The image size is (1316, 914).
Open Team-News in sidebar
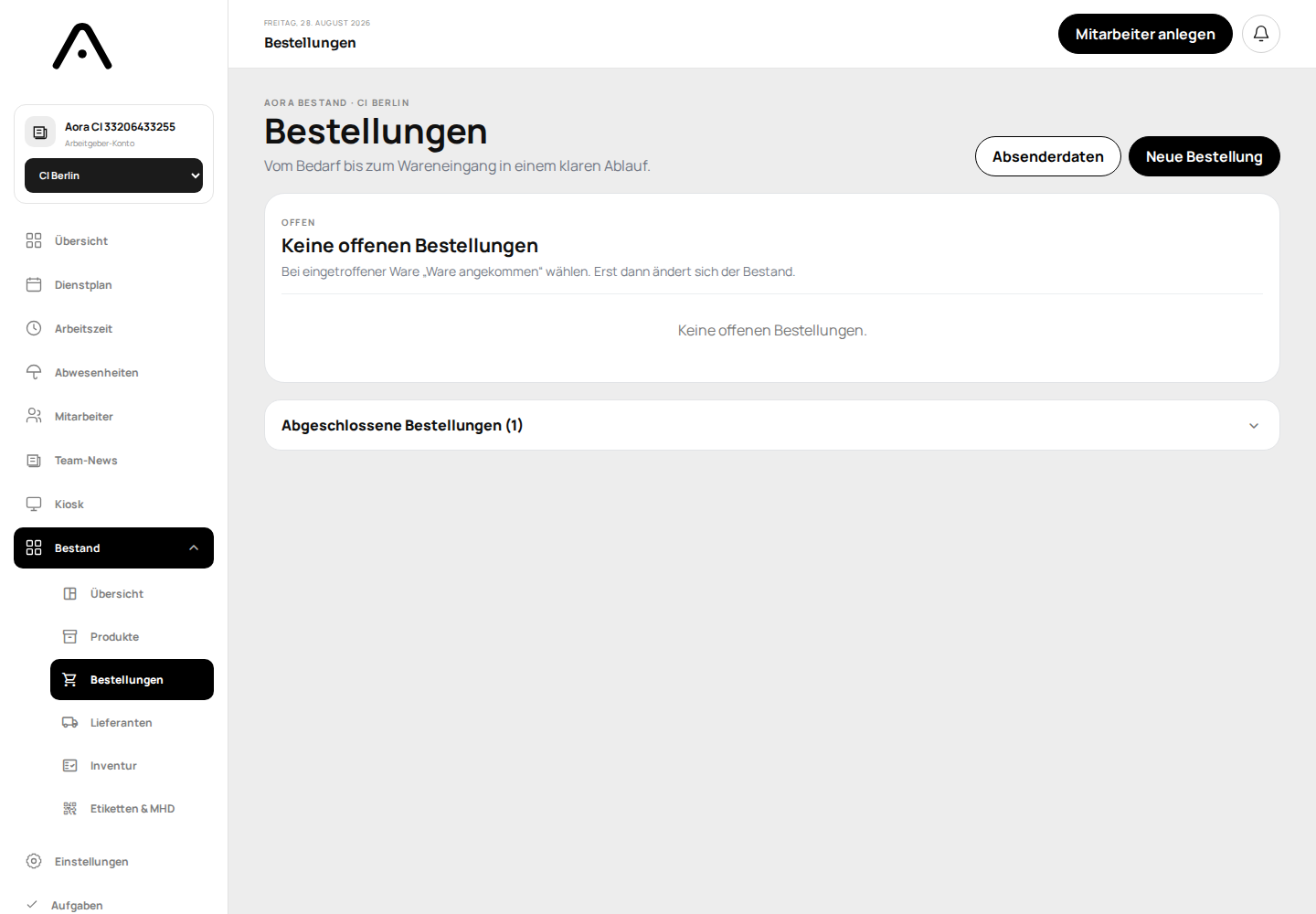click(x=113, y=460)
